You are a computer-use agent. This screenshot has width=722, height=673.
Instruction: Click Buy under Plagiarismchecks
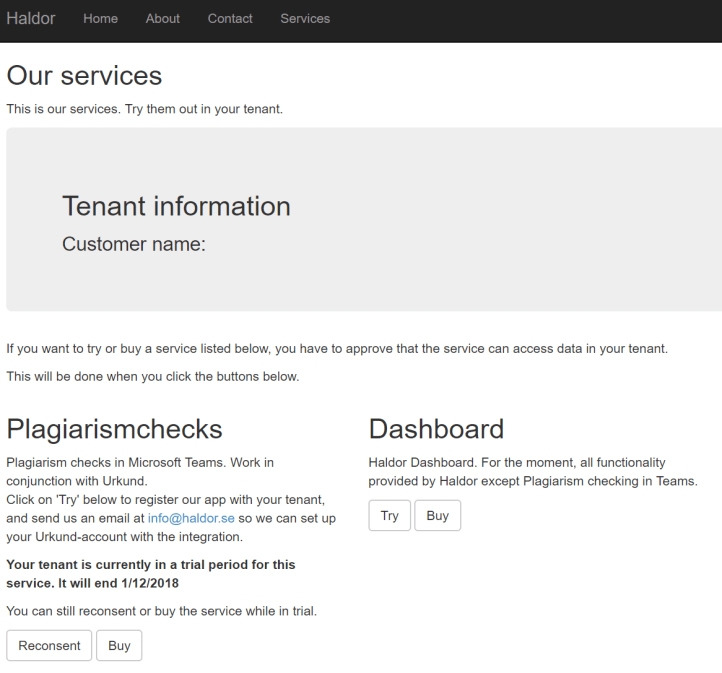(x=119, y=645)
